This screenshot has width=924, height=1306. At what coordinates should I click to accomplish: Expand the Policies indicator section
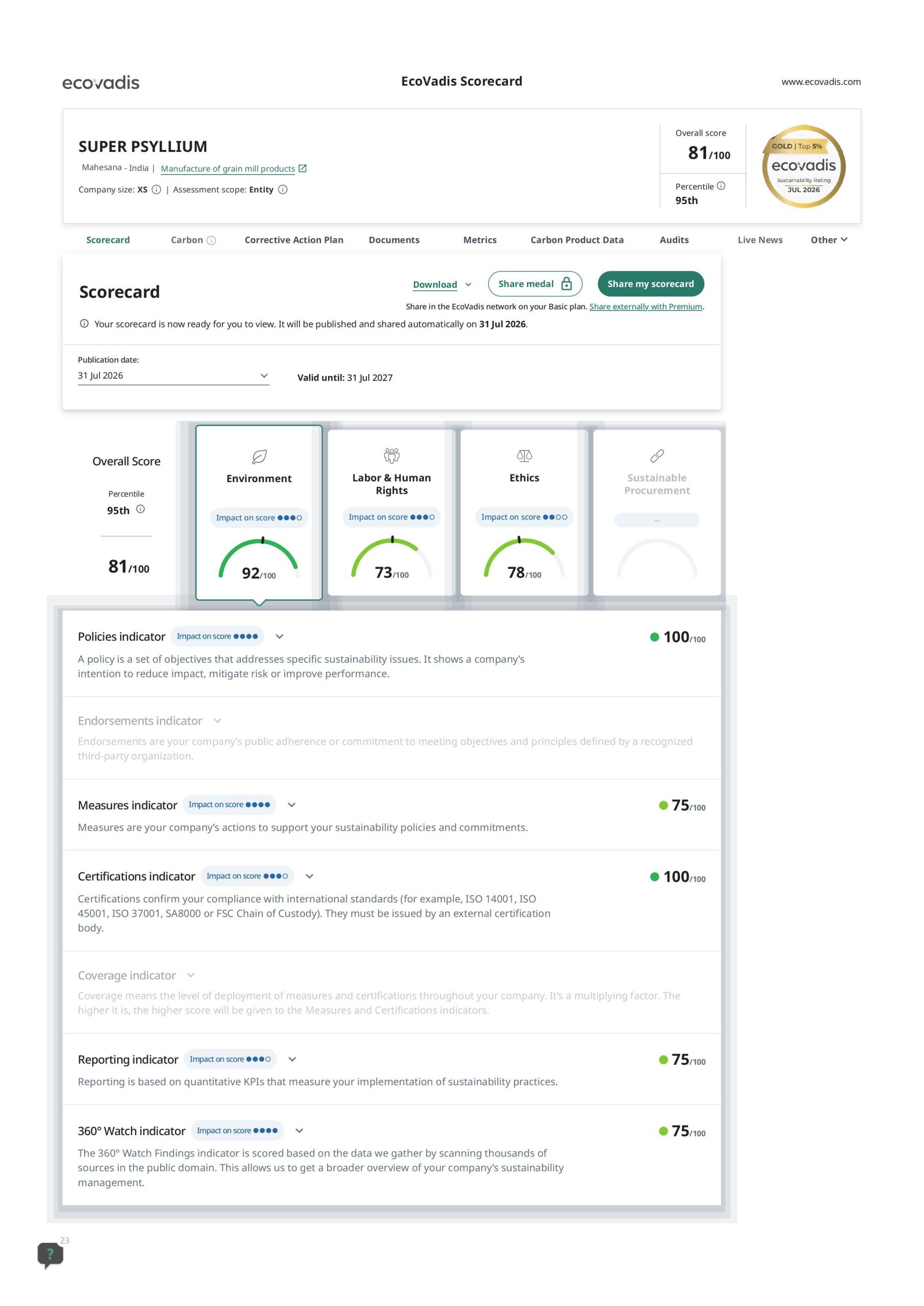280,637
